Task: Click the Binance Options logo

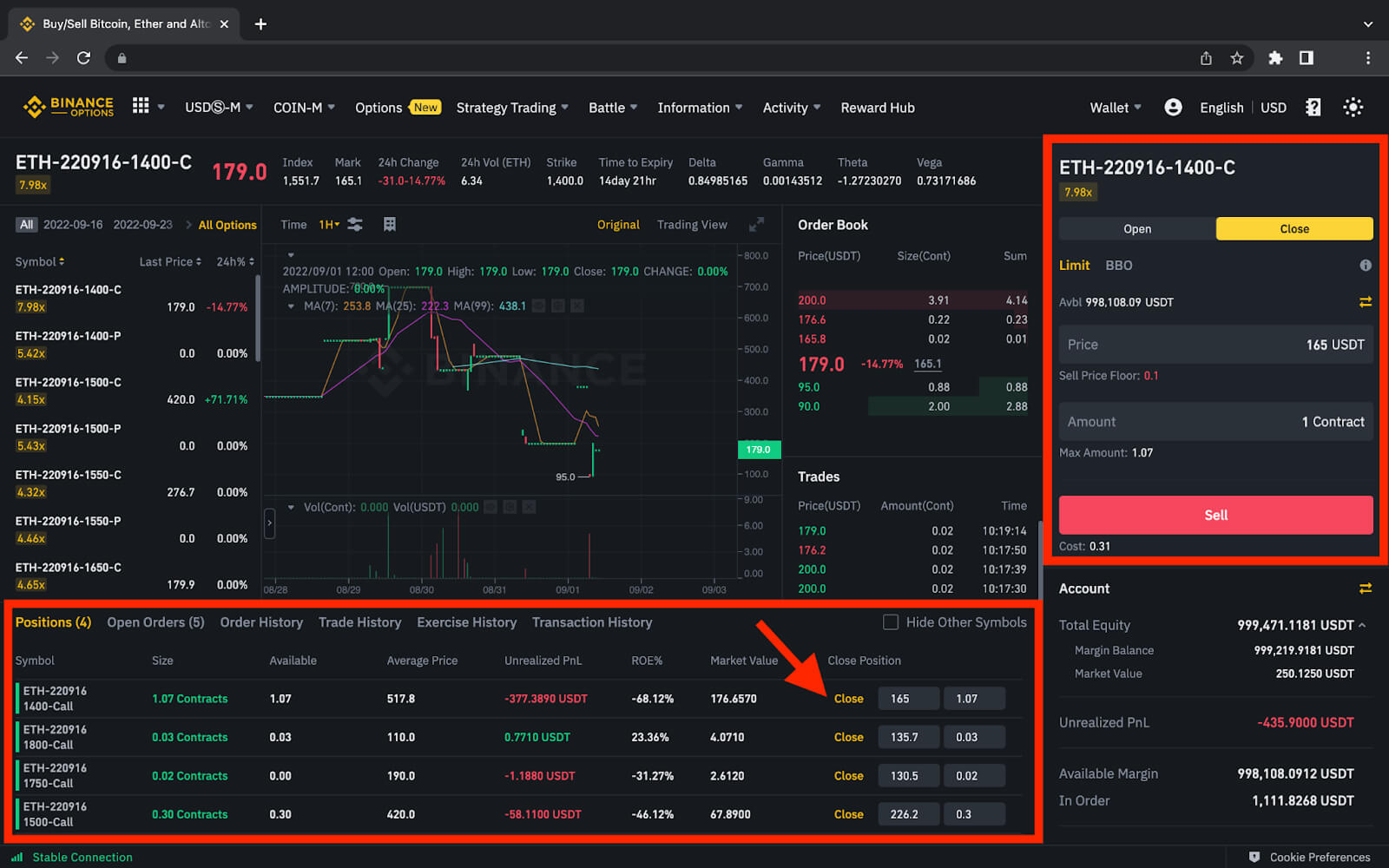Action: pos(68,107)
